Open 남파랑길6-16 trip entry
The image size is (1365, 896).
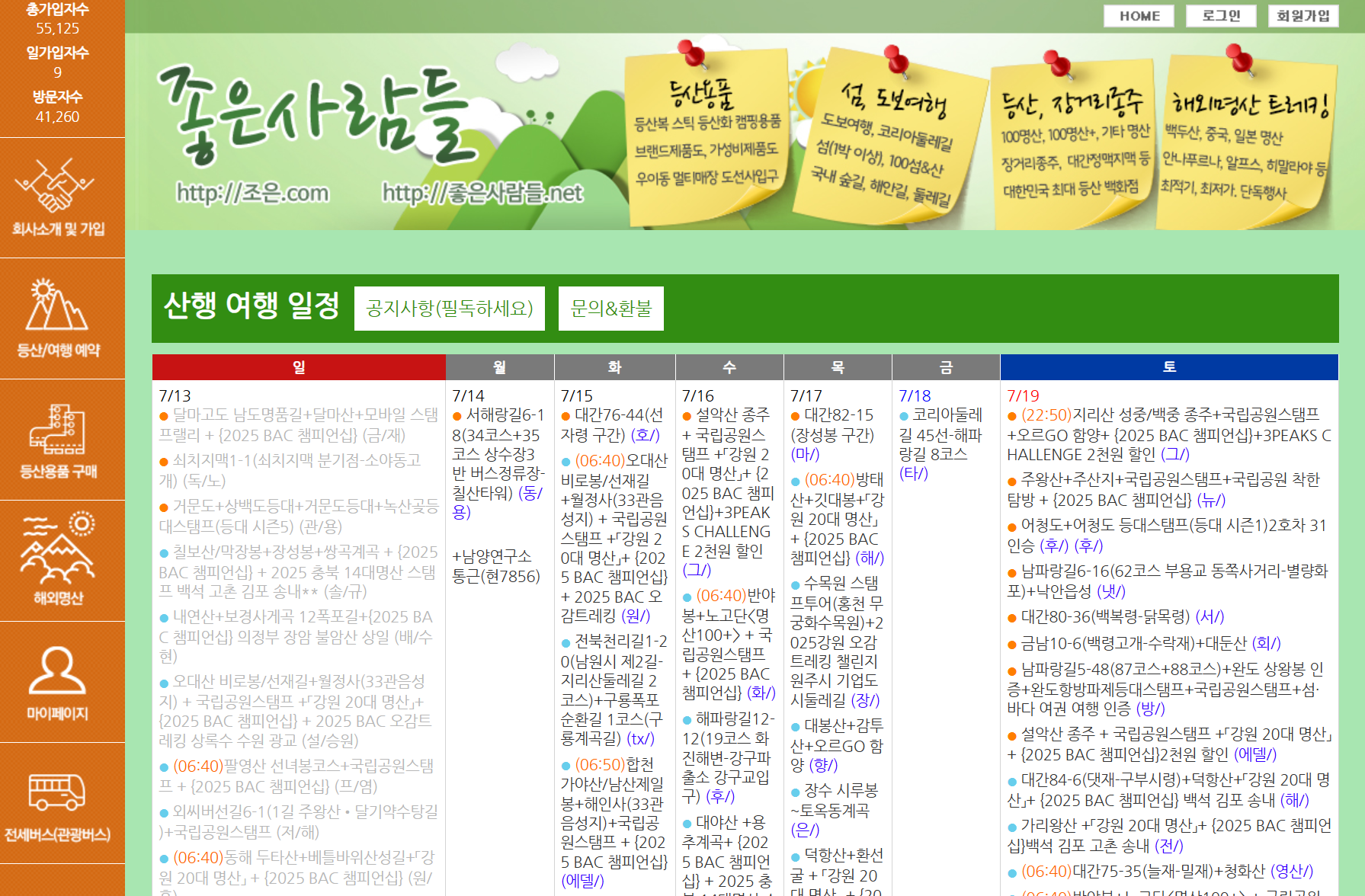[x=1168, y=581]
